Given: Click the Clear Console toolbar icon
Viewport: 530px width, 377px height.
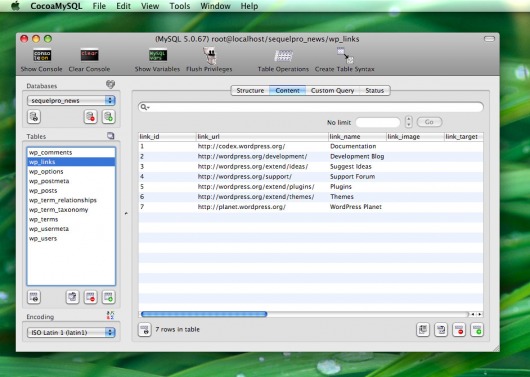Looking at the screenshot, I should 89,55.
